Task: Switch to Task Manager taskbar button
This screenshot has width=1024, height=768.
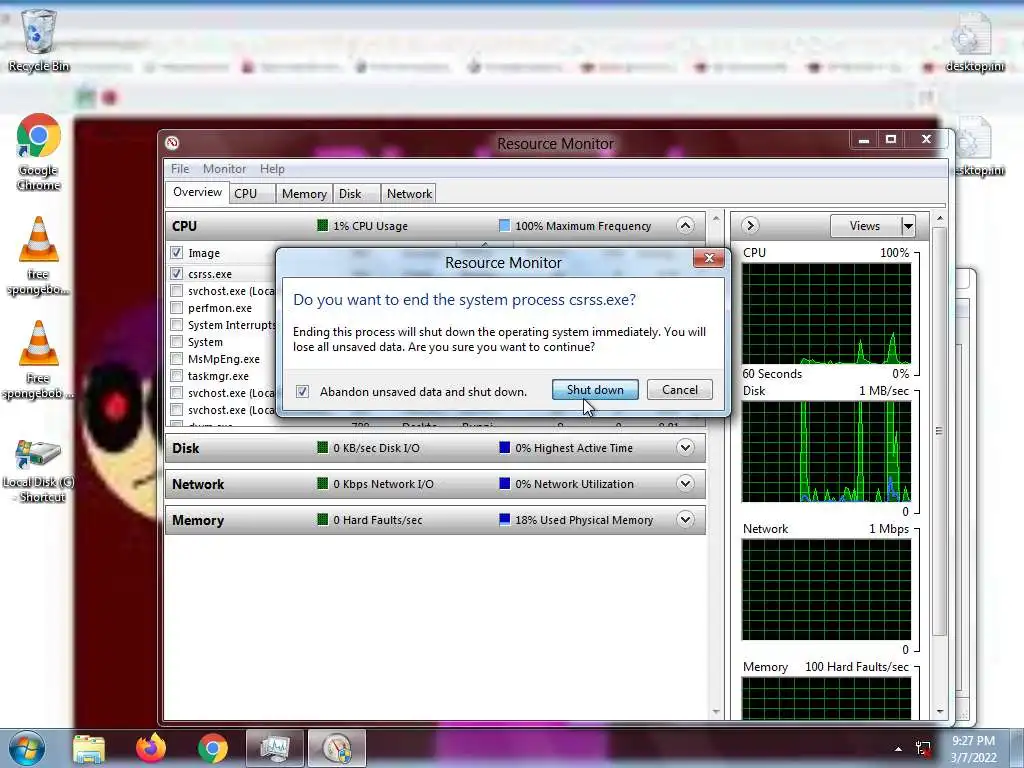Action: 274,748
